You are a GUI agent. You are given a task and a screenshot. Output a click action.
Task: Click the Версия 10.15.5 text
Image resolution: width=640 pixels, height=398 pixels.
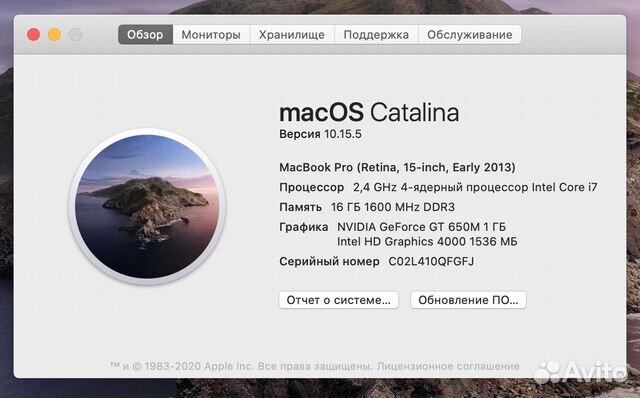click(320, 134)
